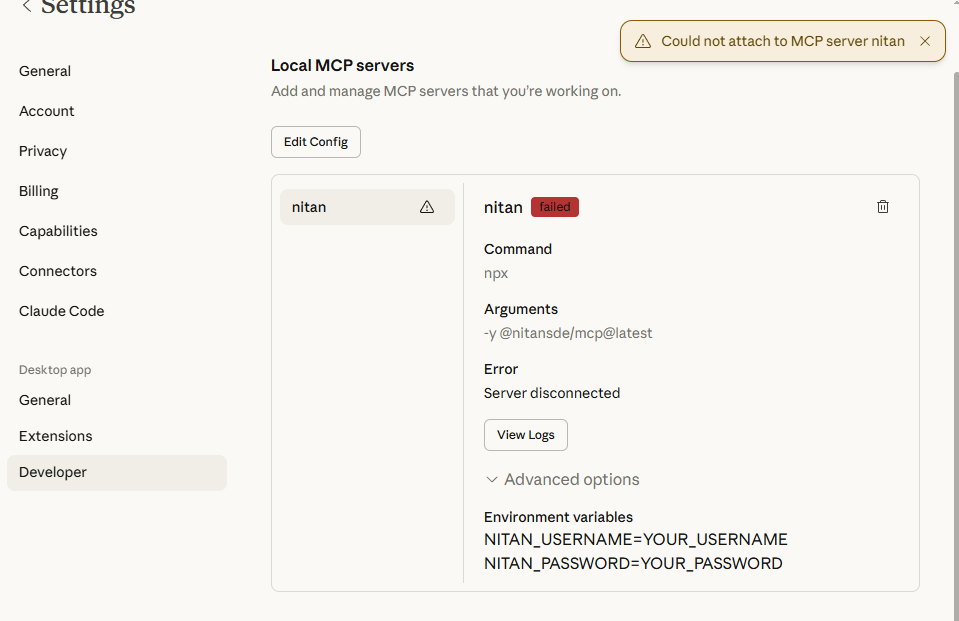Image resolution: width=959 pixels, height=621 pixels.
Task: Go to Account settings
Action: 47,111
